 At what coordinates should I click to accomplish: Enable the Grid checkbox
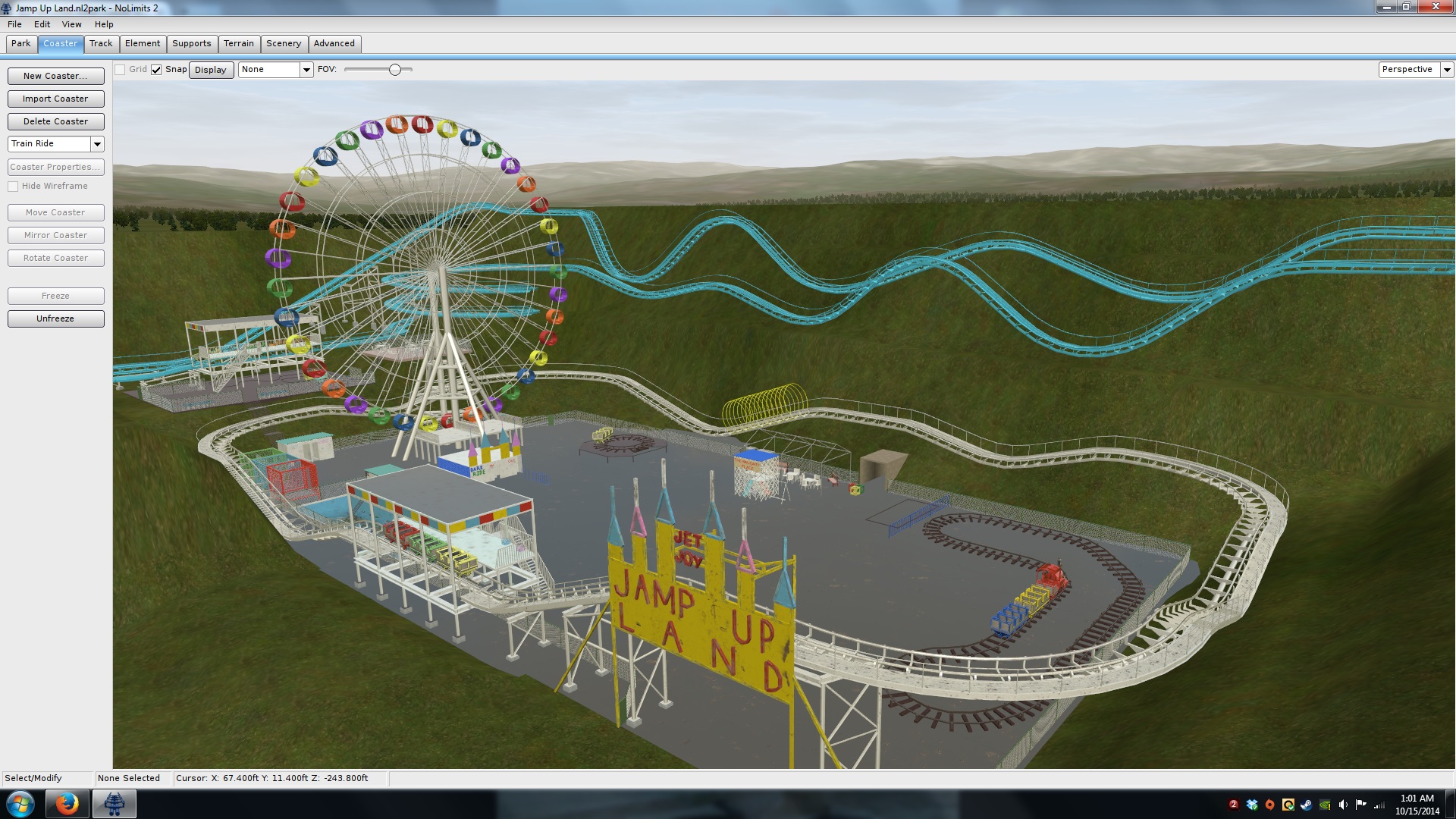[x=120, y=70]
